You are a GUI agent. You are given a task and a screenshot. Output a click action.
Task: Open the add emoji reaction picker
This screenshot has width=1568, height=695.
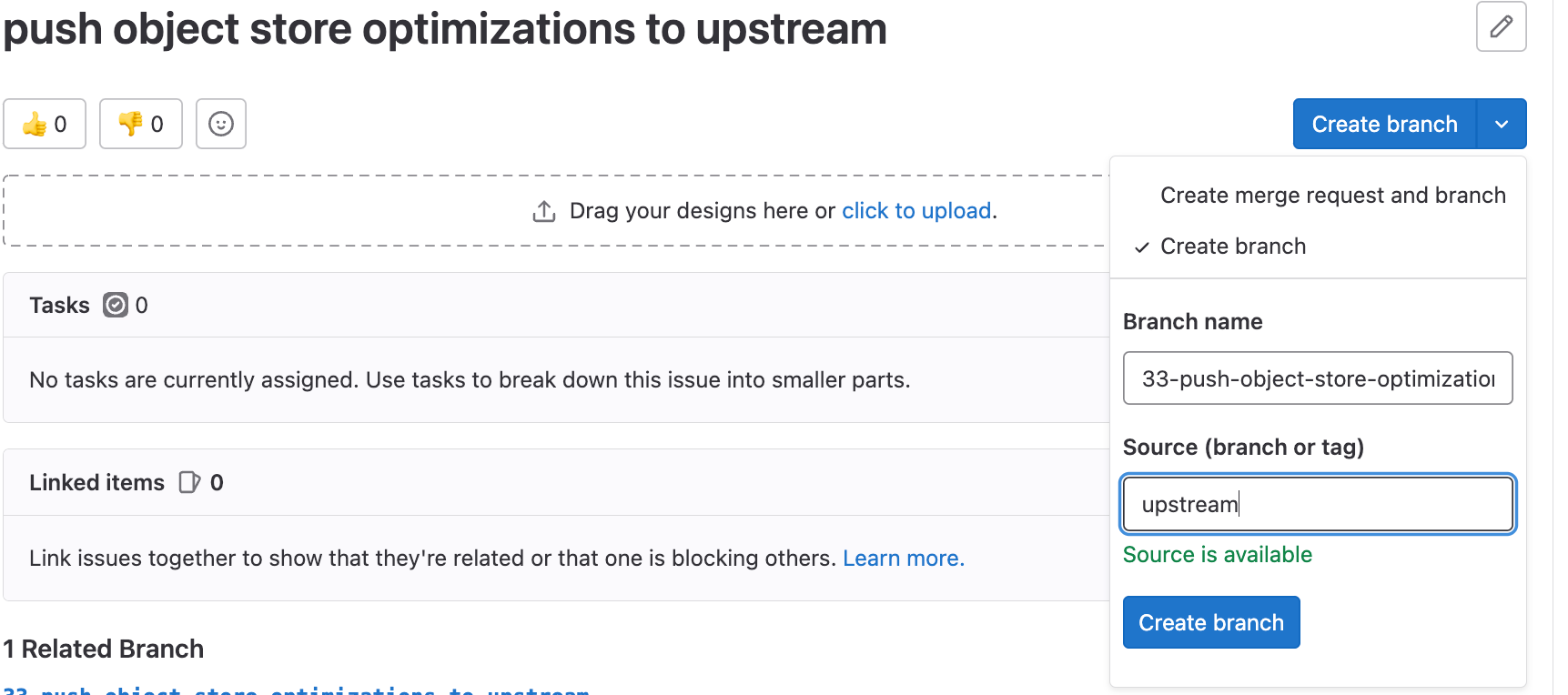tap(221, 124)
